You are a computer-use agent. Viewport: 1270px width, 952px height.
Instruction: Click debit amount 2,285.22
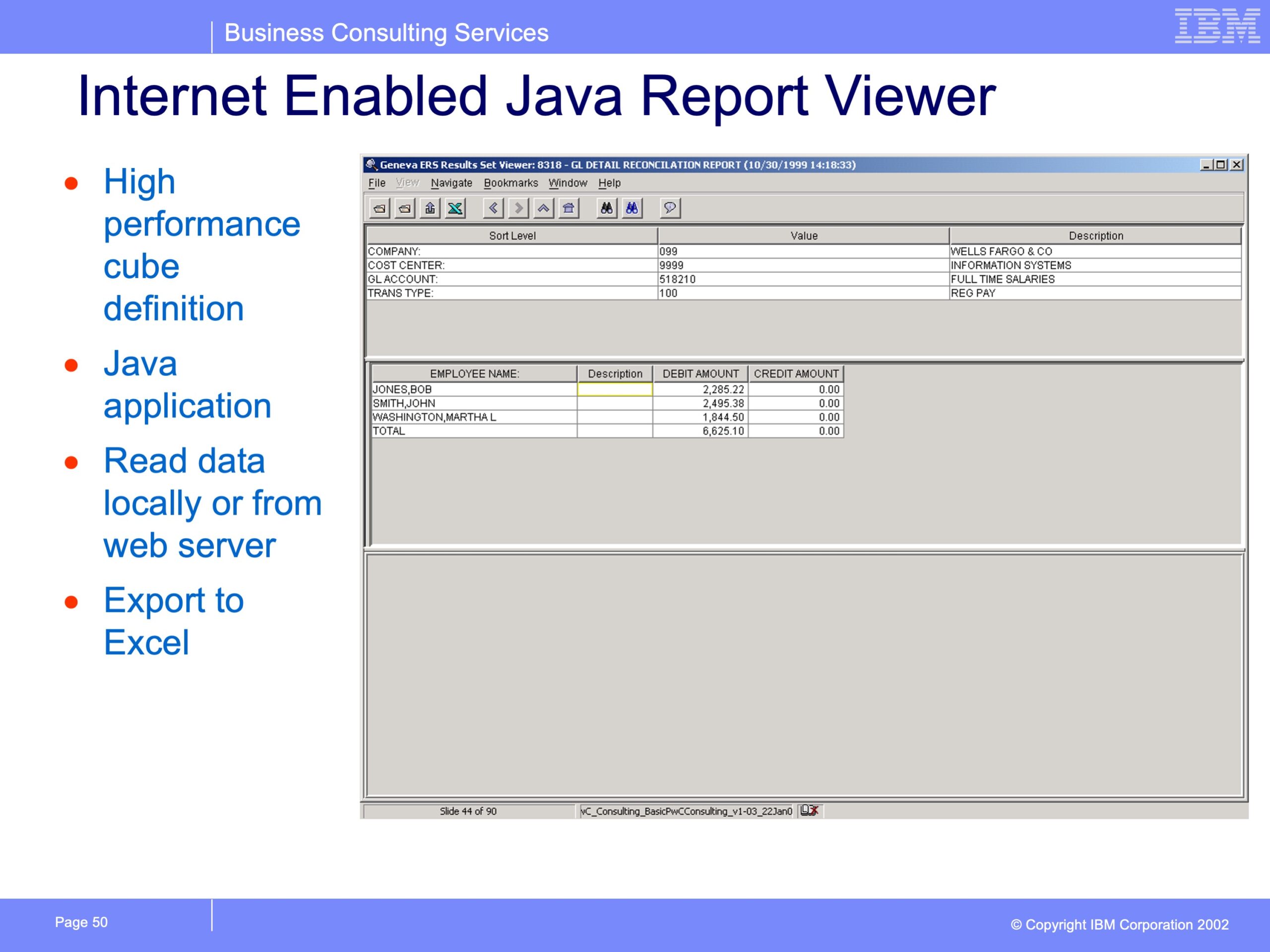point(700,390)
